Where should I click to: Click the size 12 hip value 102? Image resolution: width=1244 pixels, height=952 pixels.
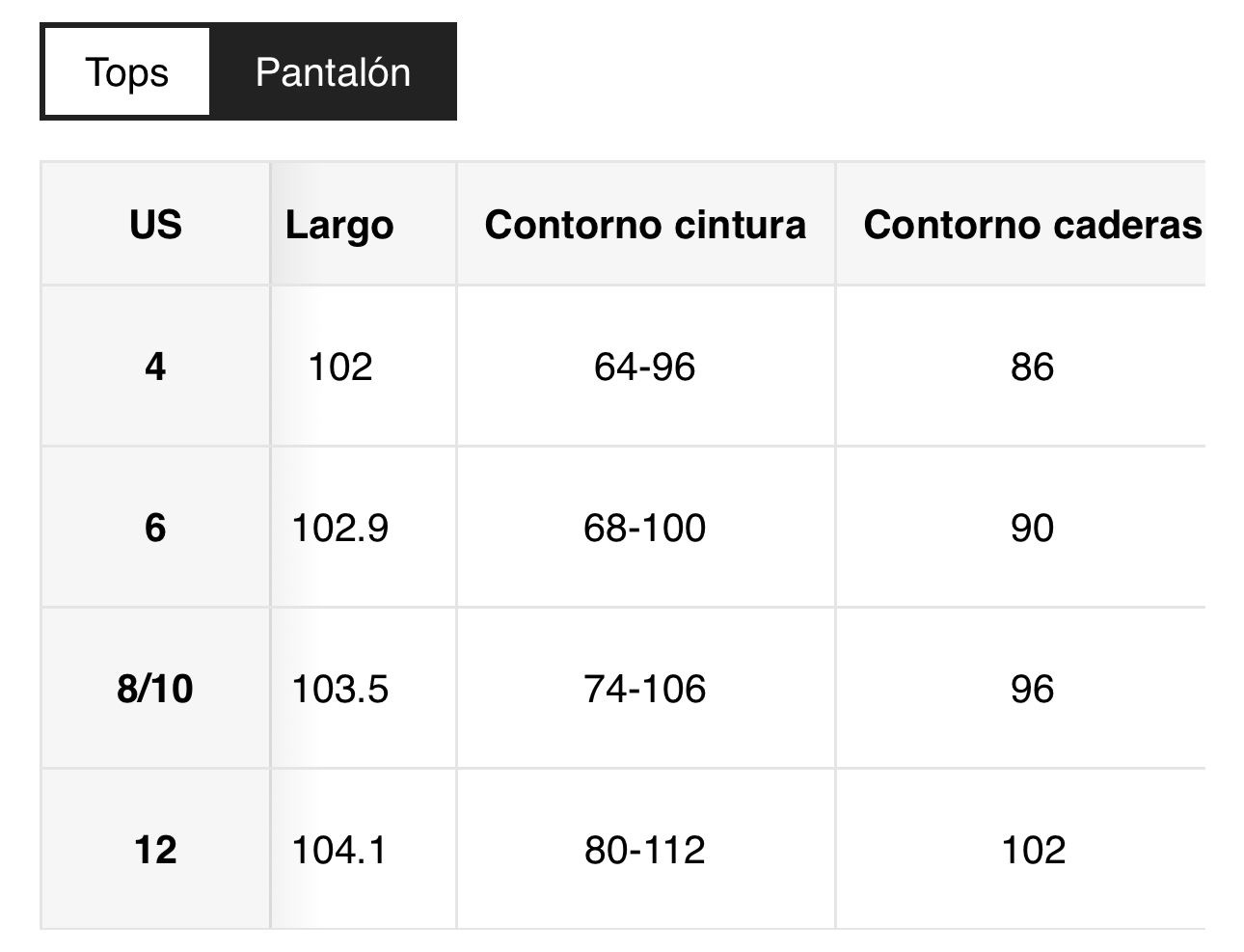tap(1033, 850)
